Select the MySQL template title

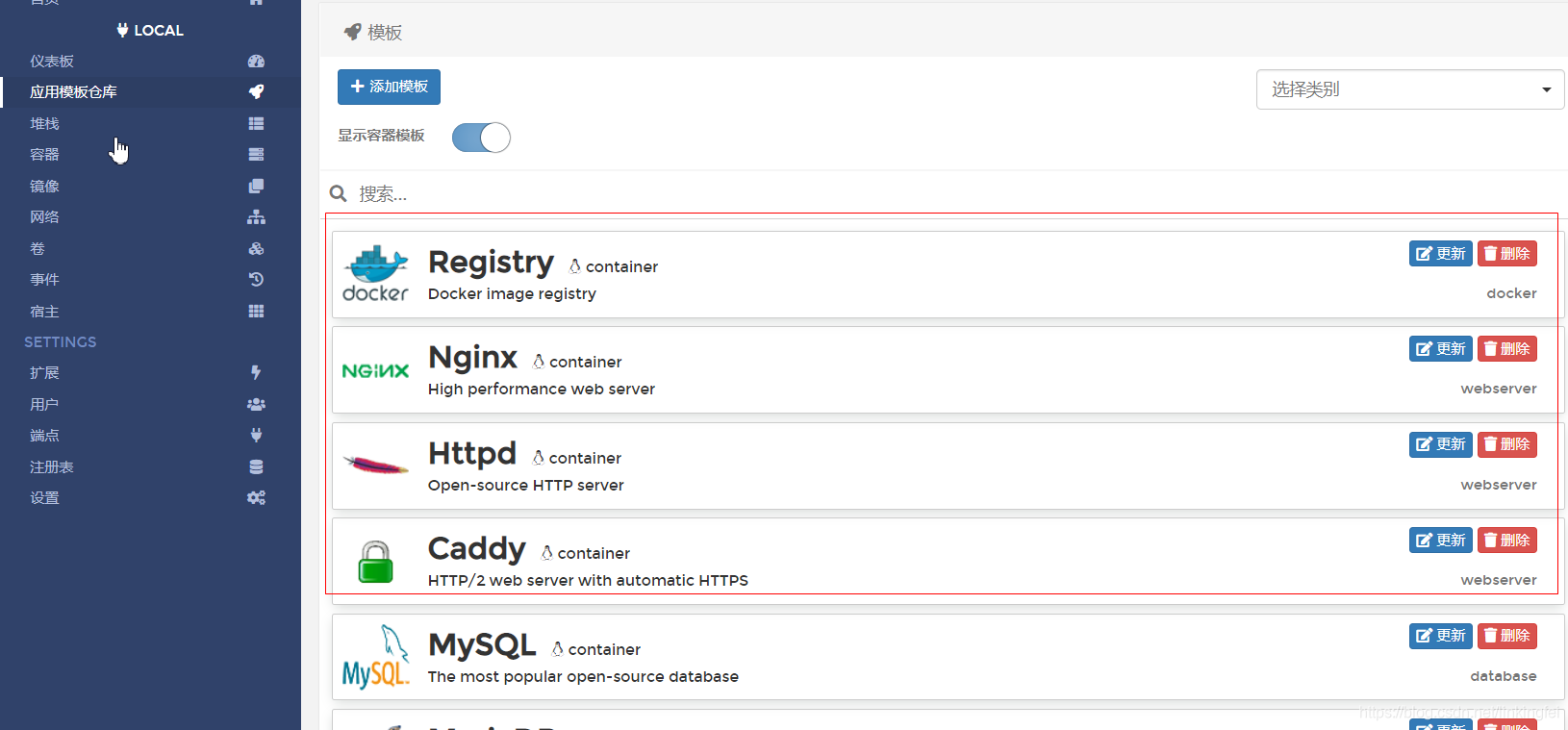tap(482, 644)
